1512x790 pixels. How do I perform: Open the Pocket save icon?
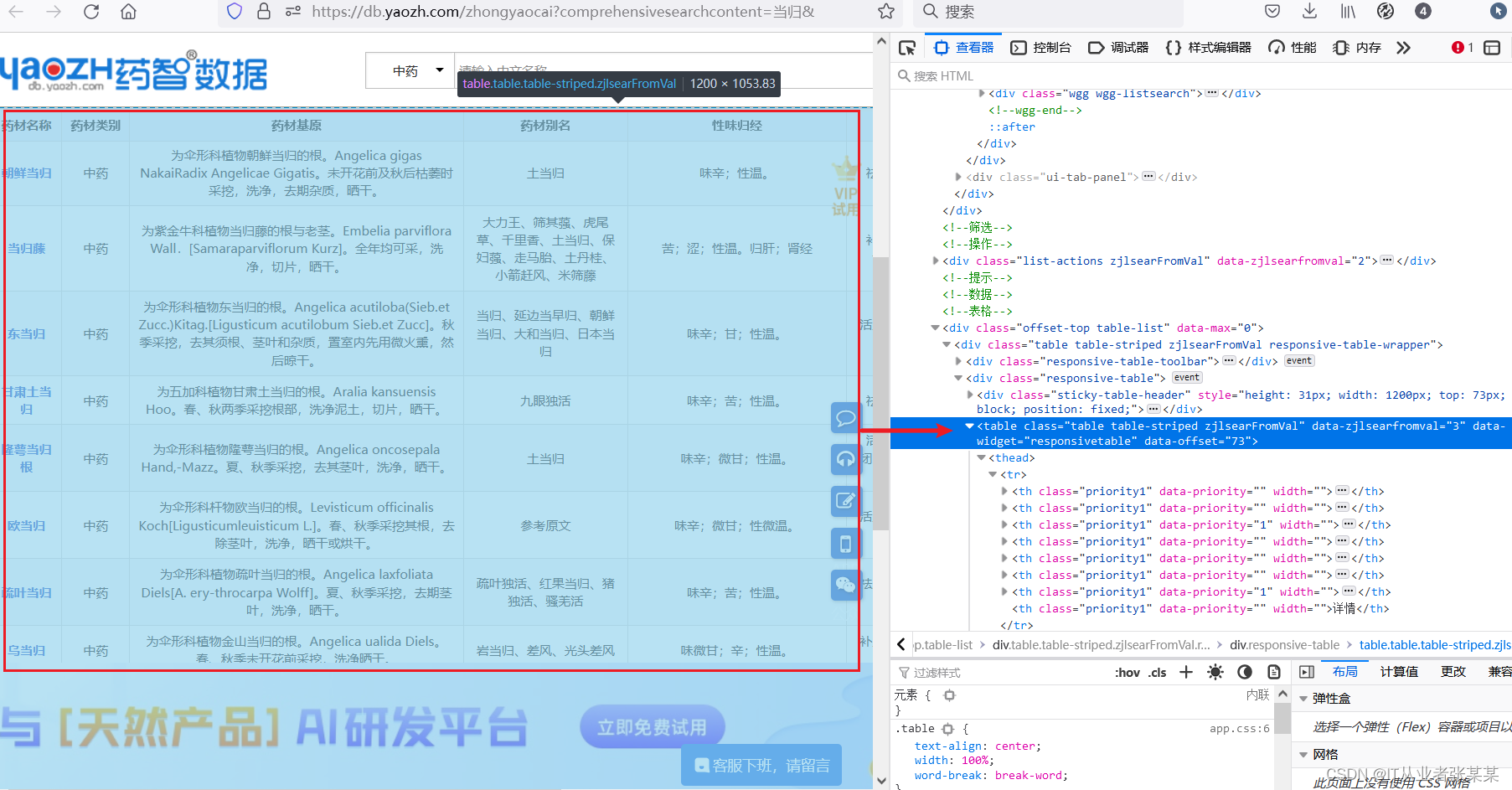point(1272,12)
